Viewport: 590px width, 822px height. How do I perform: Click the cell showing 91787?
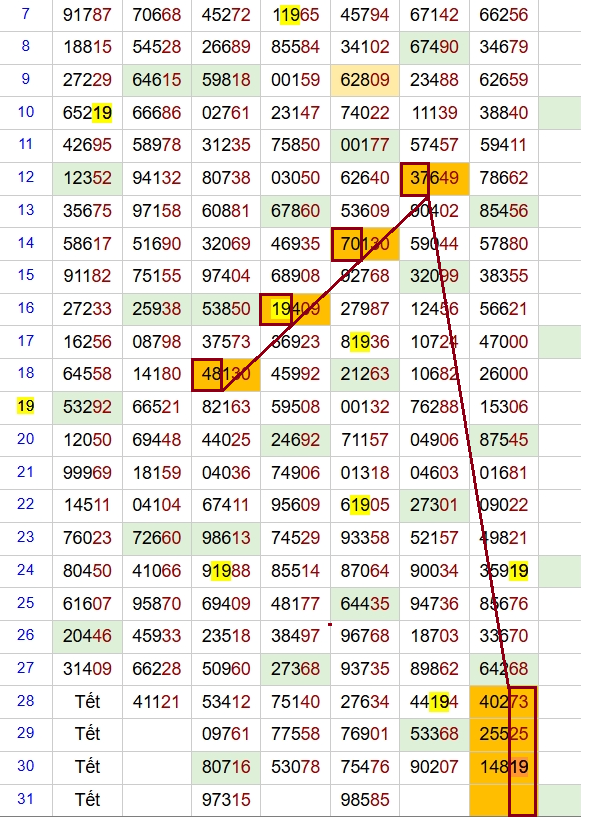87,15
